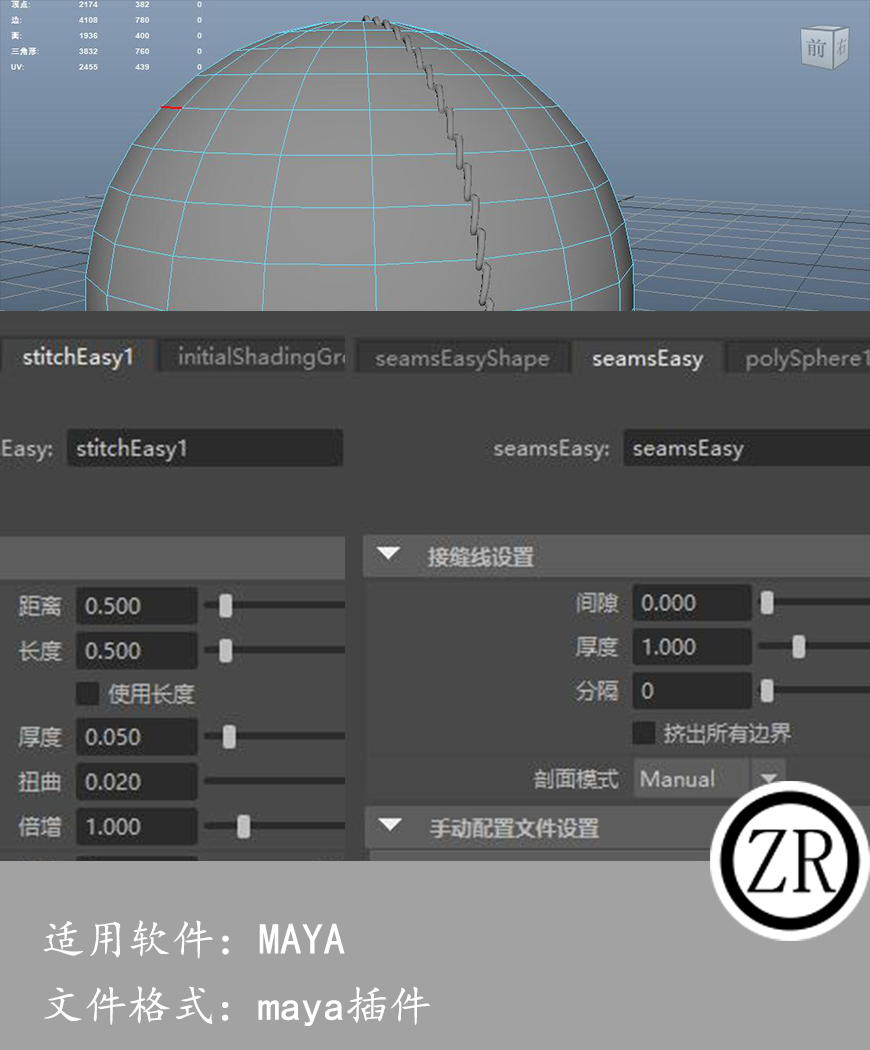Open the initialShadingGroup tab

(251, 357)
